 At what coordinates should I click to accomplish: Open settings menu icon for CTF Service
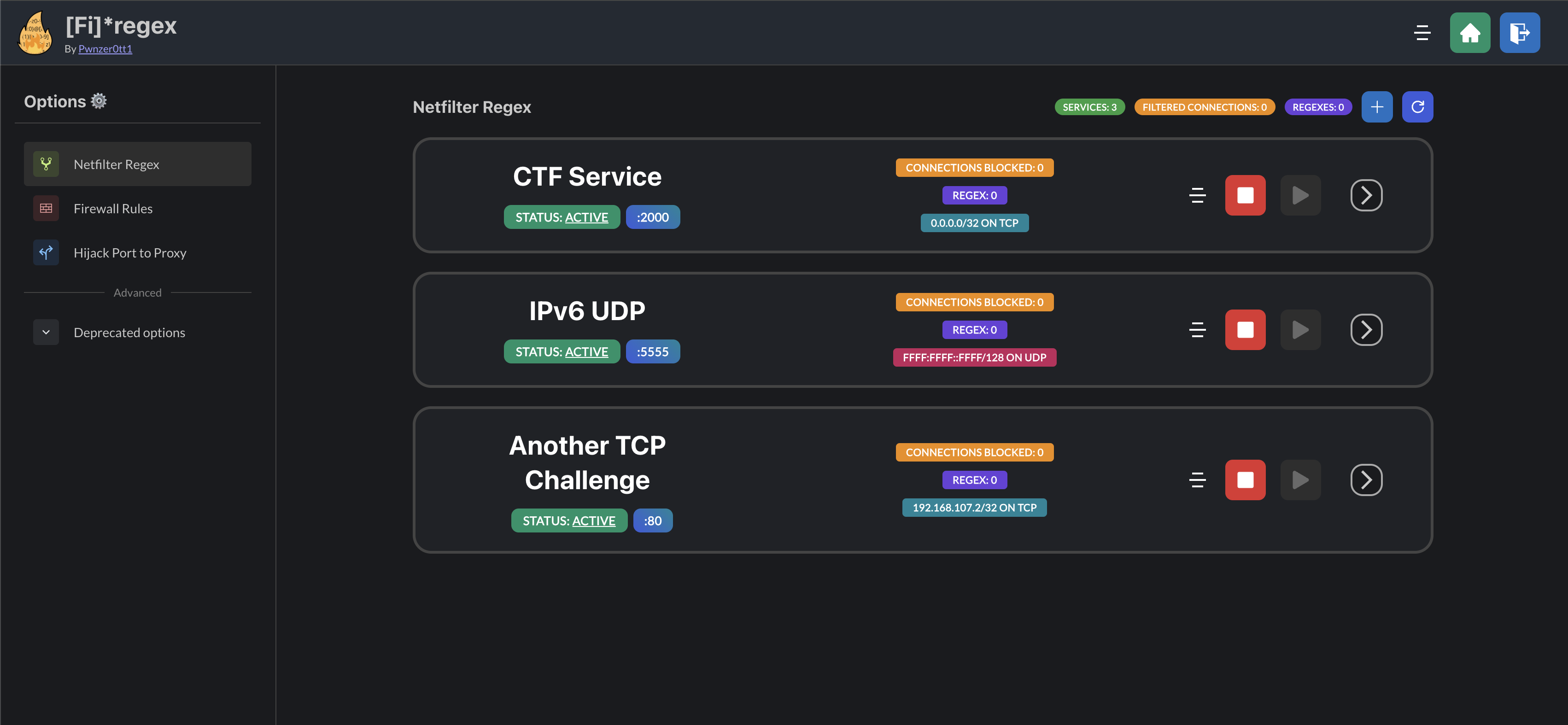pos(1197,195)
